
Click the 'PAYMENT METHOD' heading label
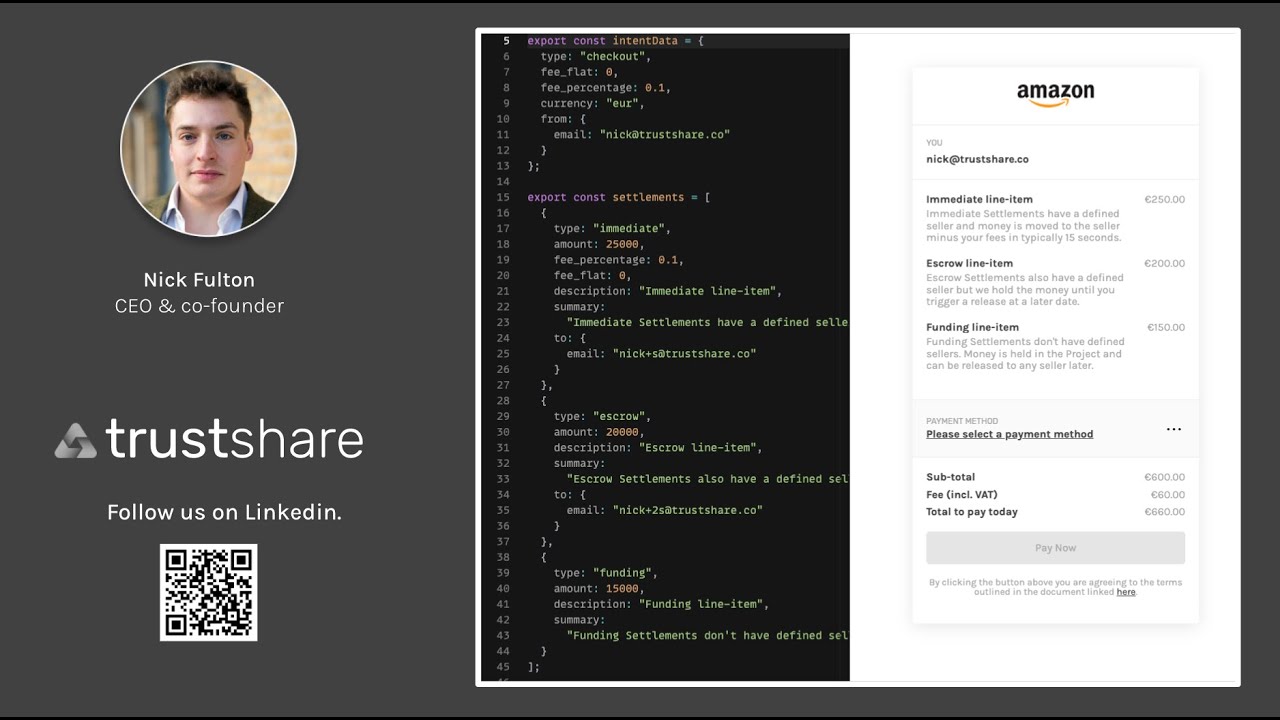point(962,421)
